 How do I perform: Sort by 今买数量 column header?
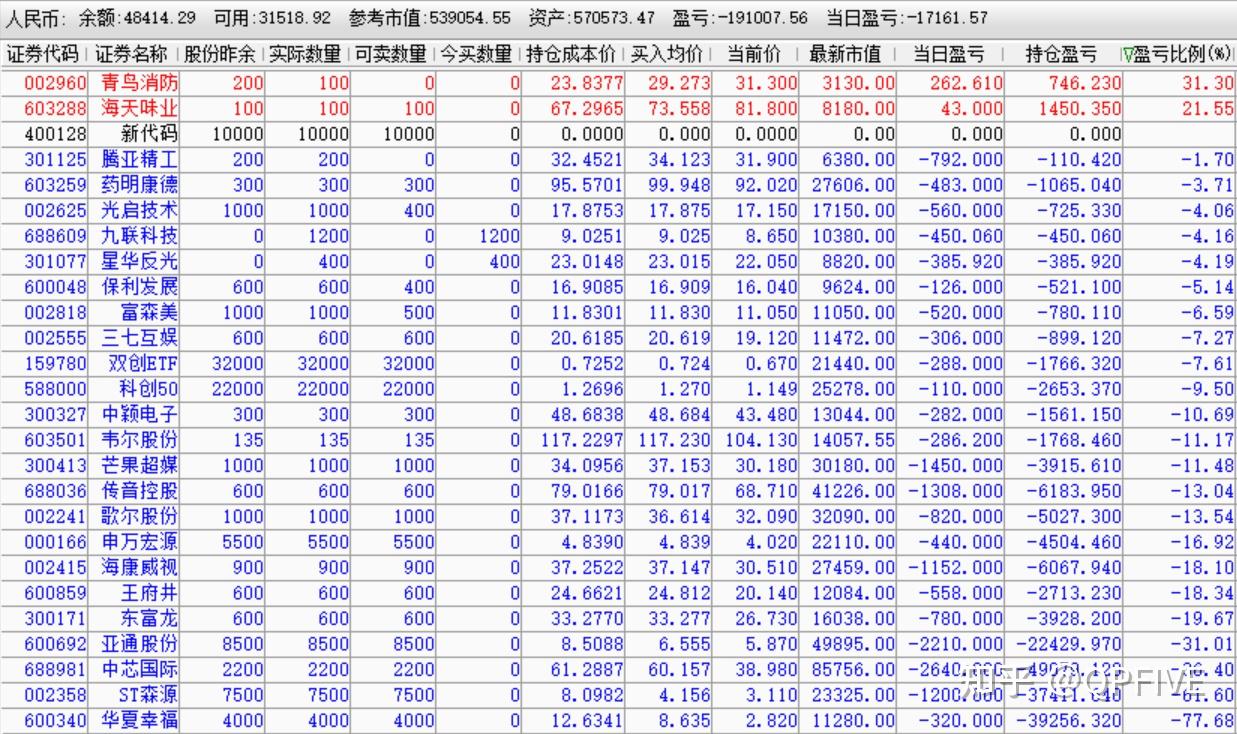pos(476,54)
